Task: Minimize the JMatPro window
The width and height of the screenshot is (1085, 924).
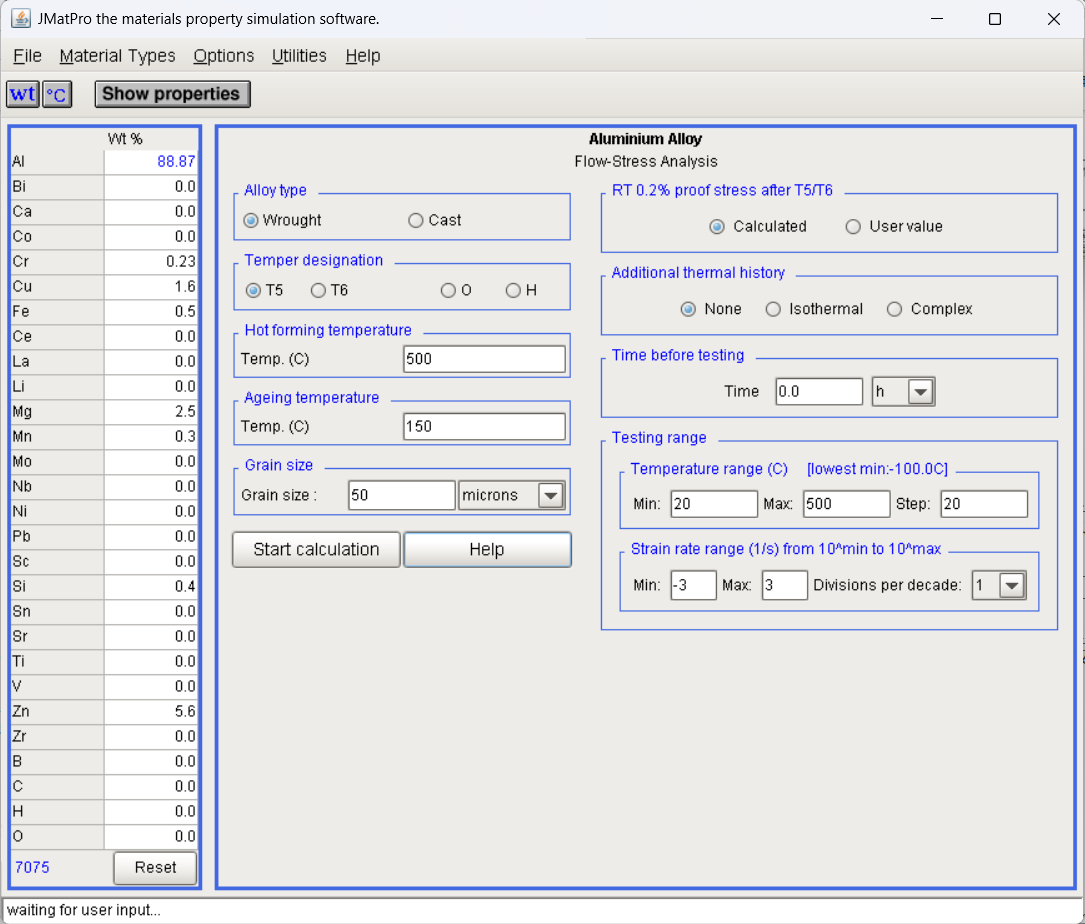Action: (937, 19)
